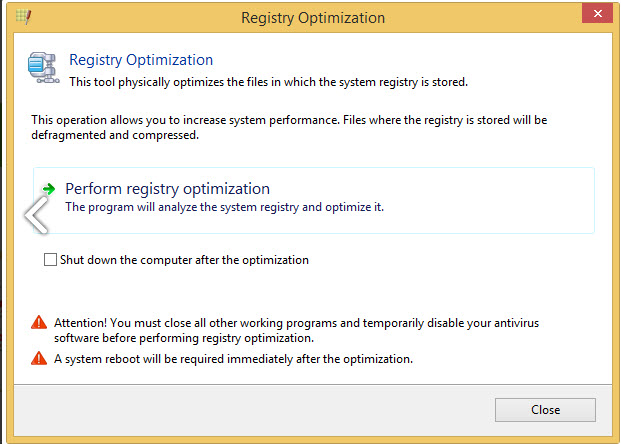Click the warning triangle beside the system reboot notice
This screenshot has height=444, width=621.
[x=39, y=358]
